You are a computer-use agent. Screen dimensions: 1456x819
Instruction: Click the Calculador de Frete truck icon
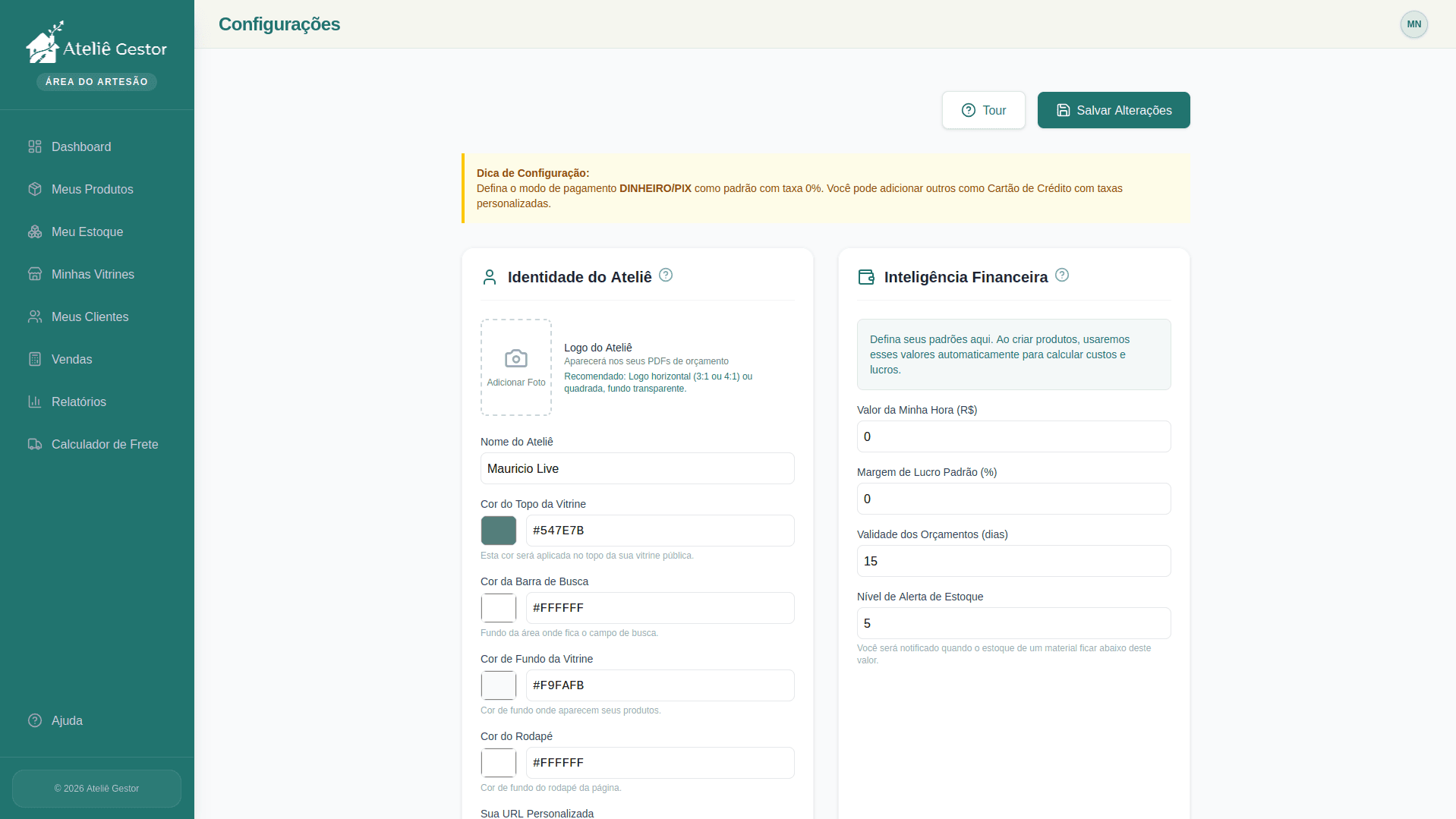pyautogui.click(x=35, y=444)
